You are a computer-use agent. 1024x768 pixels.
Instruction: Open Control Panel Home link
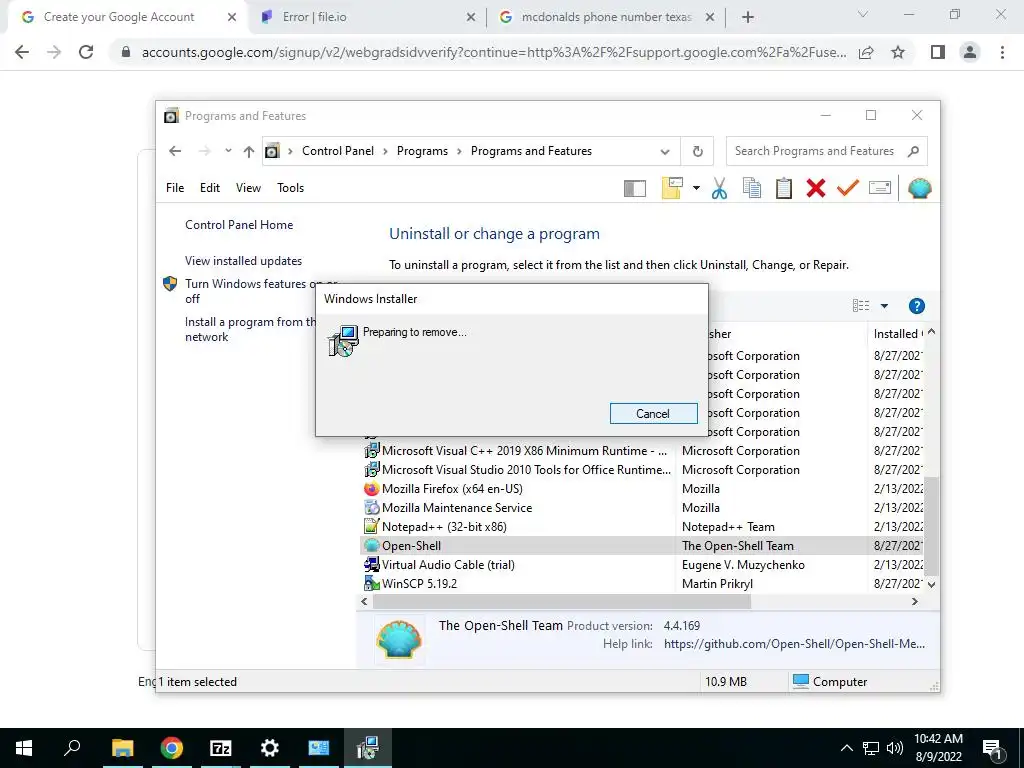[x=239, y=225]
